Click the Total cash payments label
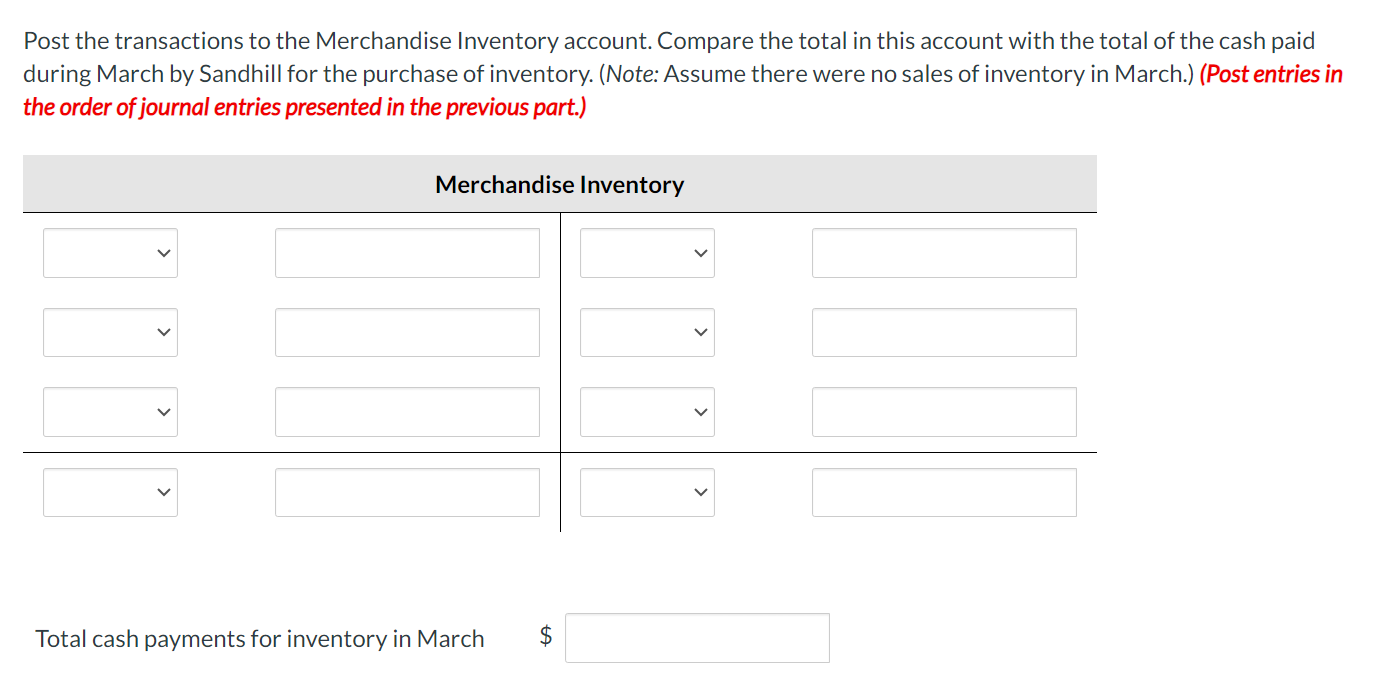 pos(260,639)
